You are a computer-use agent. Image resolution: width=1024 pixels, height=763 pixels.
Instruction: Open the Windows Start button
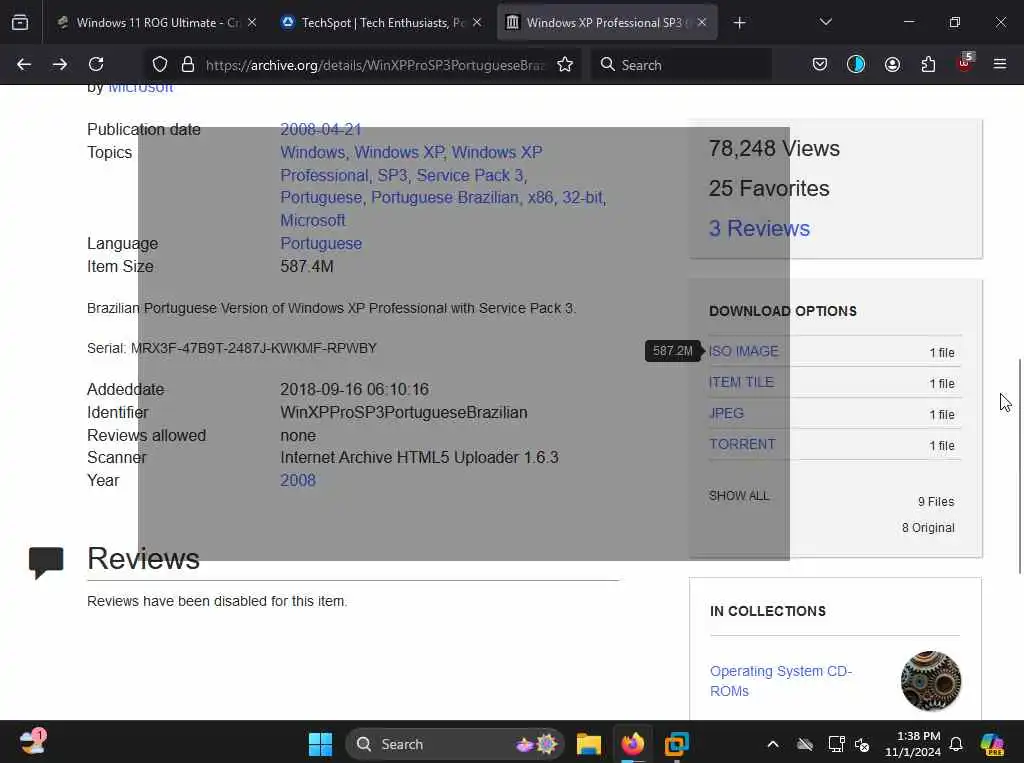click(320, 744)
